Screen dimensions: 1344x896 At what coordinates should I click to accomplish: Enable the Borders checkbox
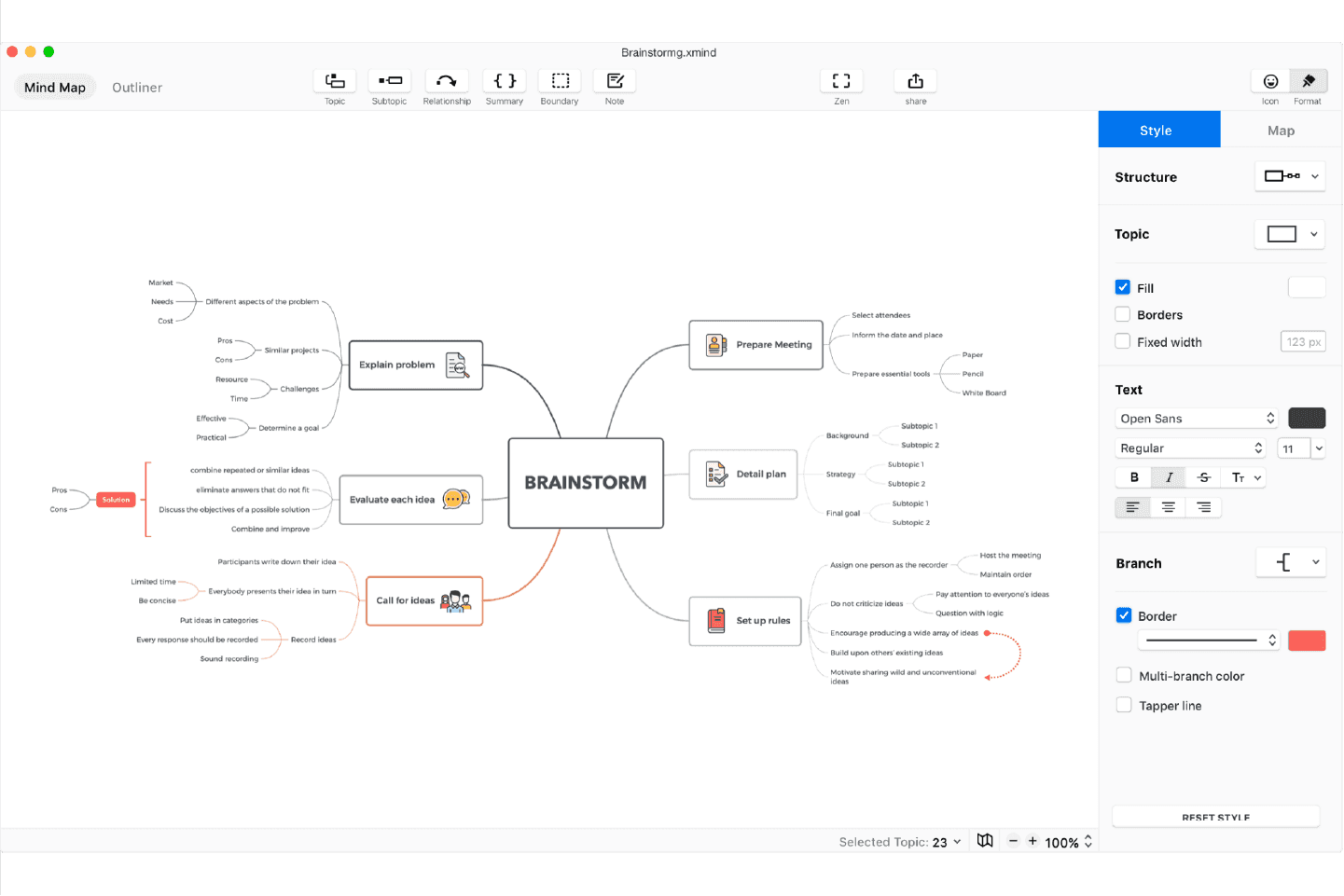coord(1123,315)
